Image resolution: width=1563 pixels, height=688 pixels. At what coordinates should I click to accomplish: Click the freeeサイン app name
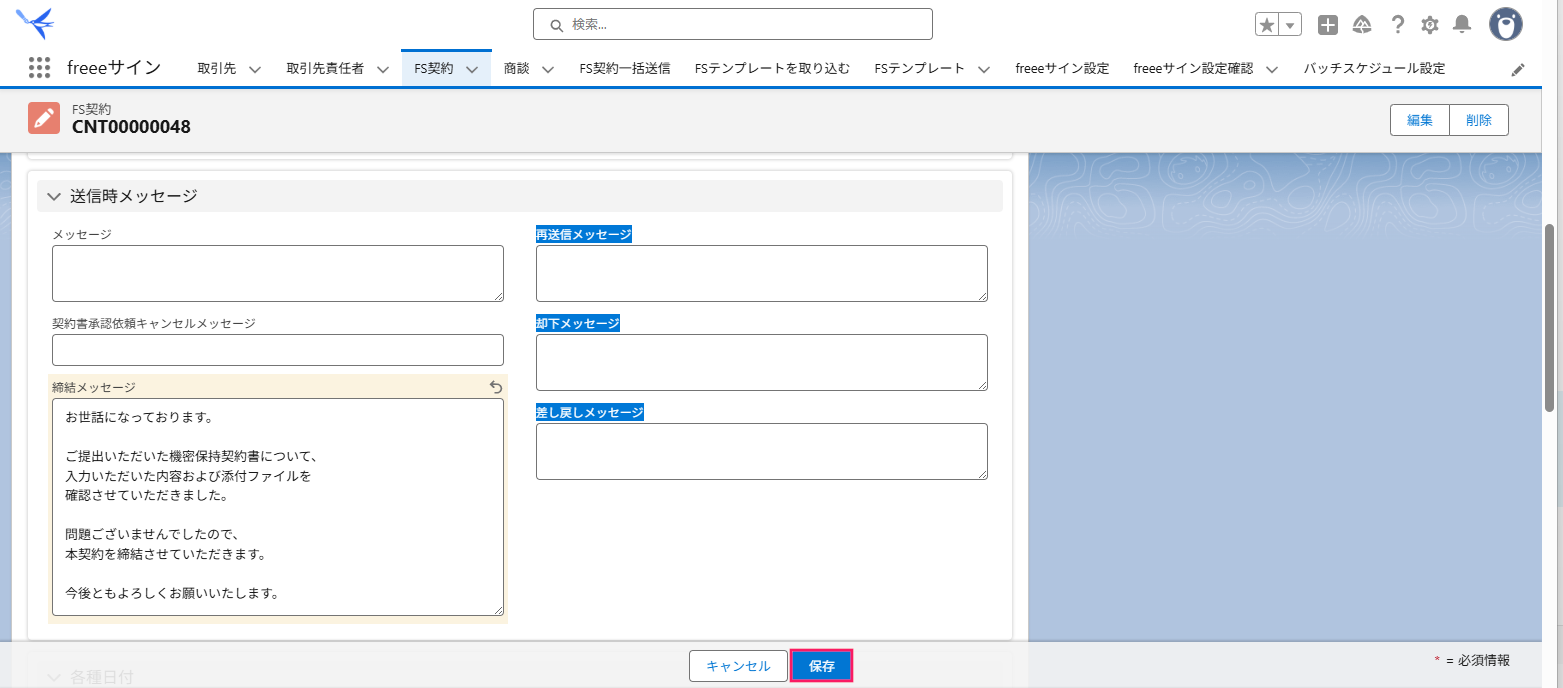pos(114,68)
